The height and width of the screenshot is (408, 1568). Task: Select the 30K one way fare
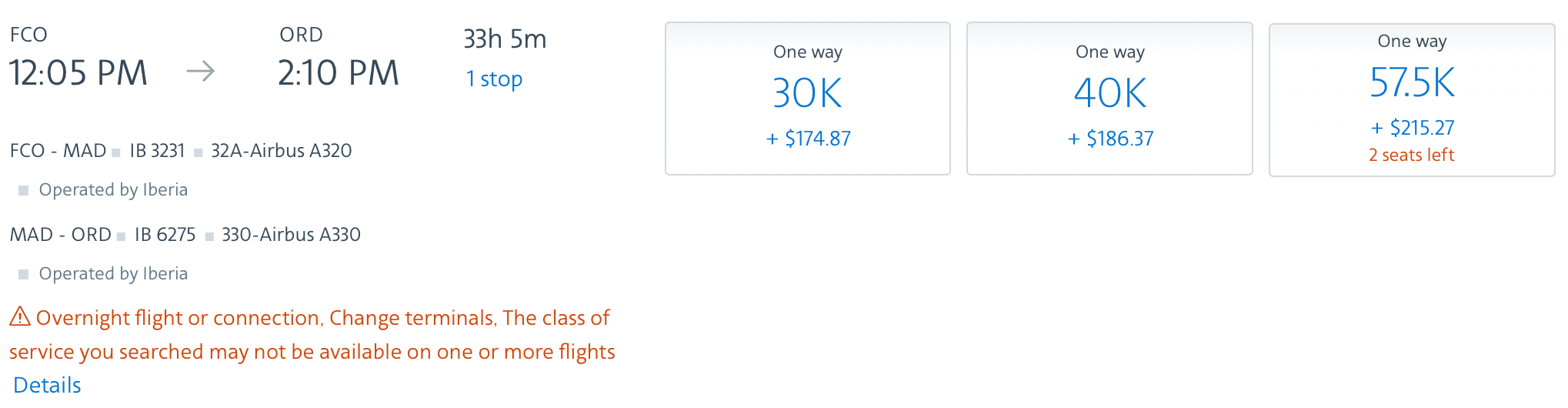[808, 99]
